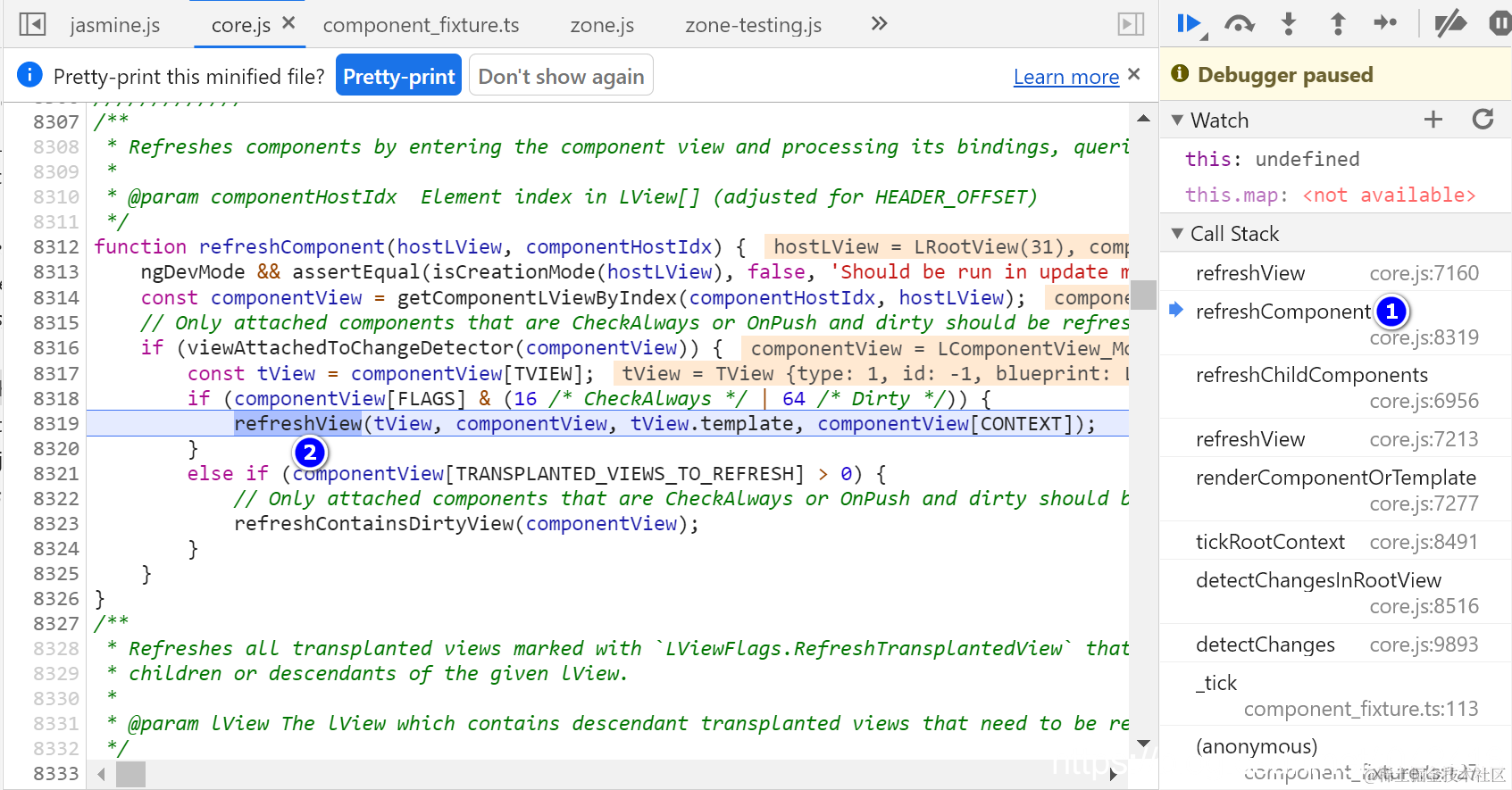Collapse the Call Stack section

point(1177,234)
